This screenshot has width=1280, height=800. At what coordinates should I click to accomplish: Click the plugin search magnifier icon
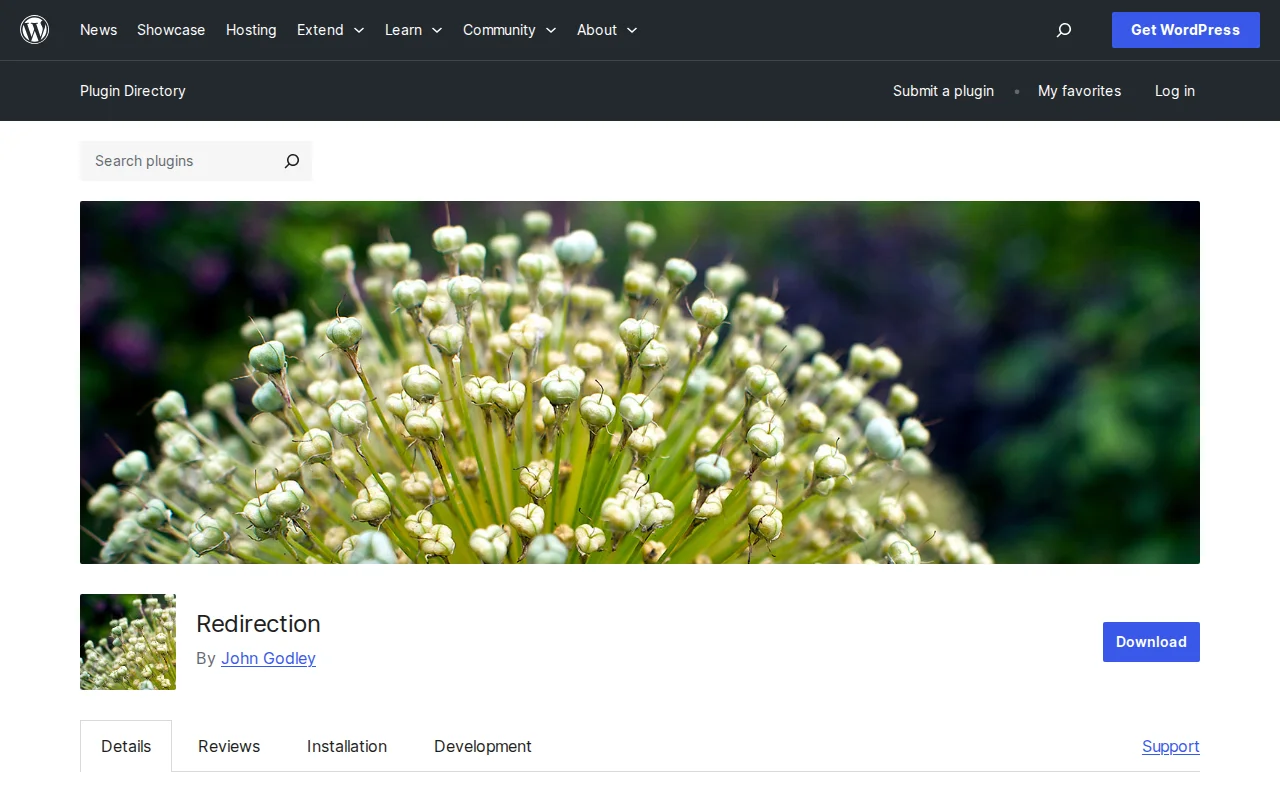pyautogui.click(x=291, y=161)
